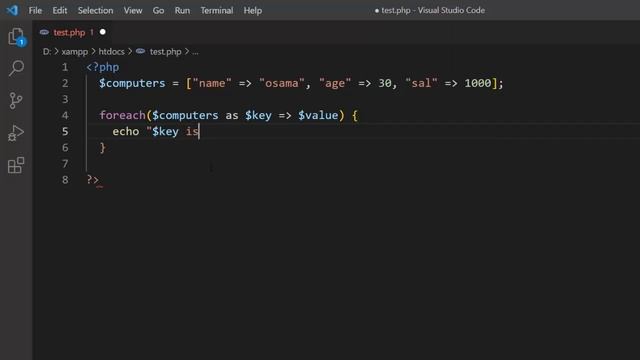
Task: Click the htdocs breadcrumb segment
Action: tap(111, 52)
